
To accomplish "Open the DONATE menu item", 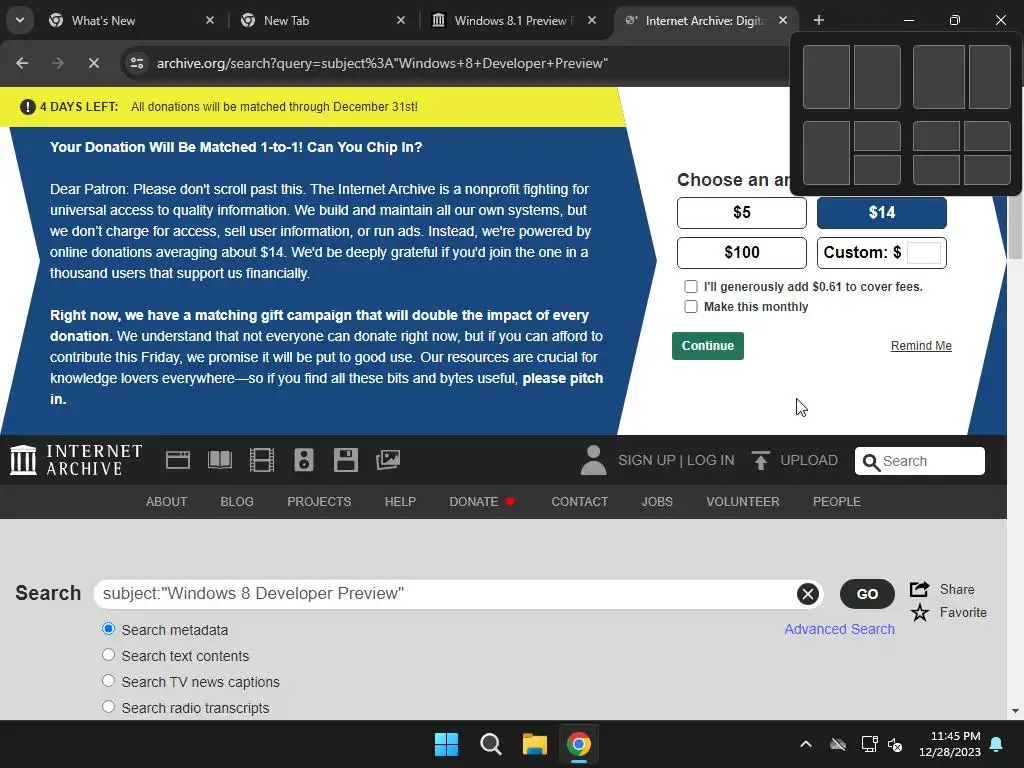I will pos(482,502).
